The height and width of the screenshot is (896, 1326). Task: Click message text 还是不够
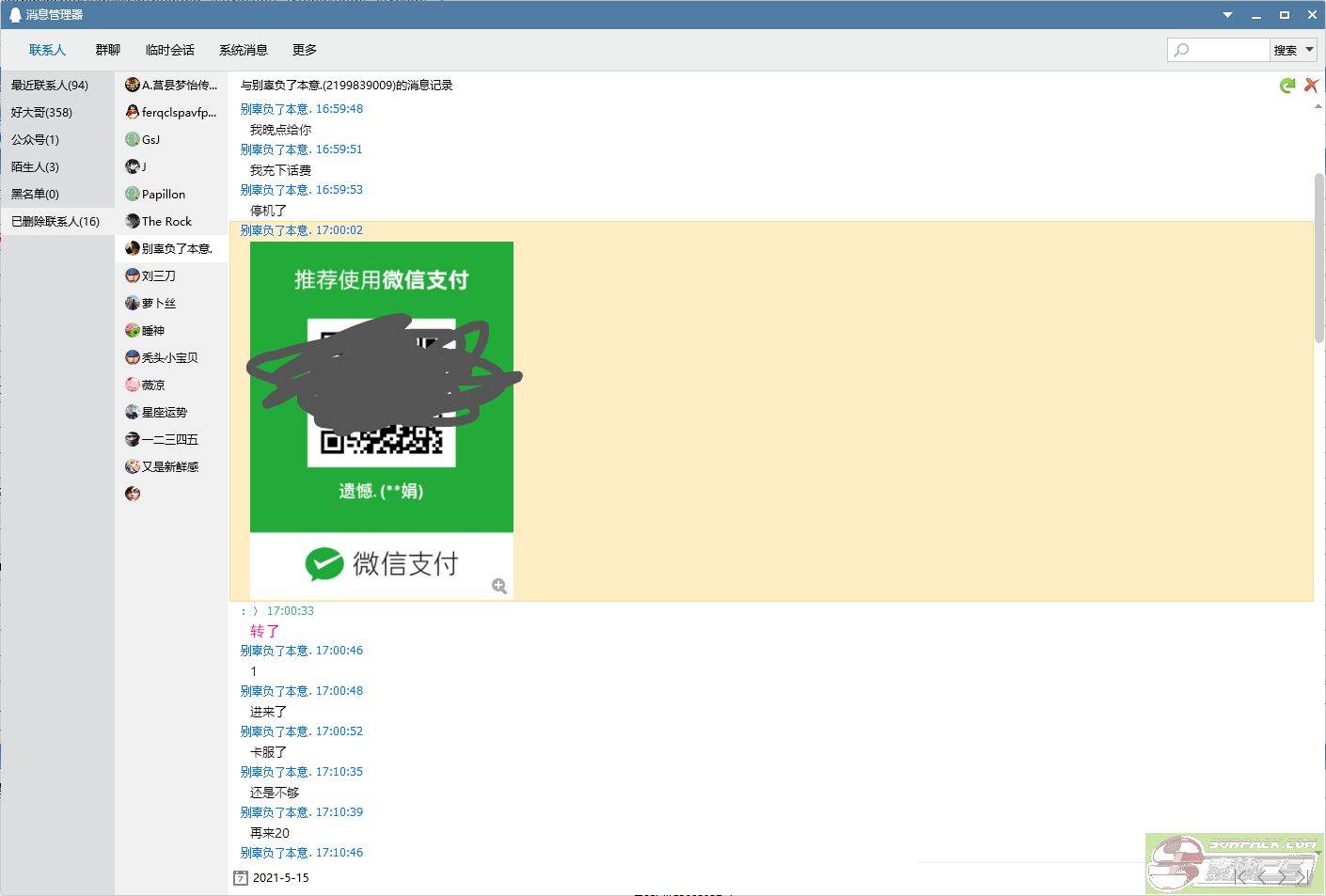[275, 793]
